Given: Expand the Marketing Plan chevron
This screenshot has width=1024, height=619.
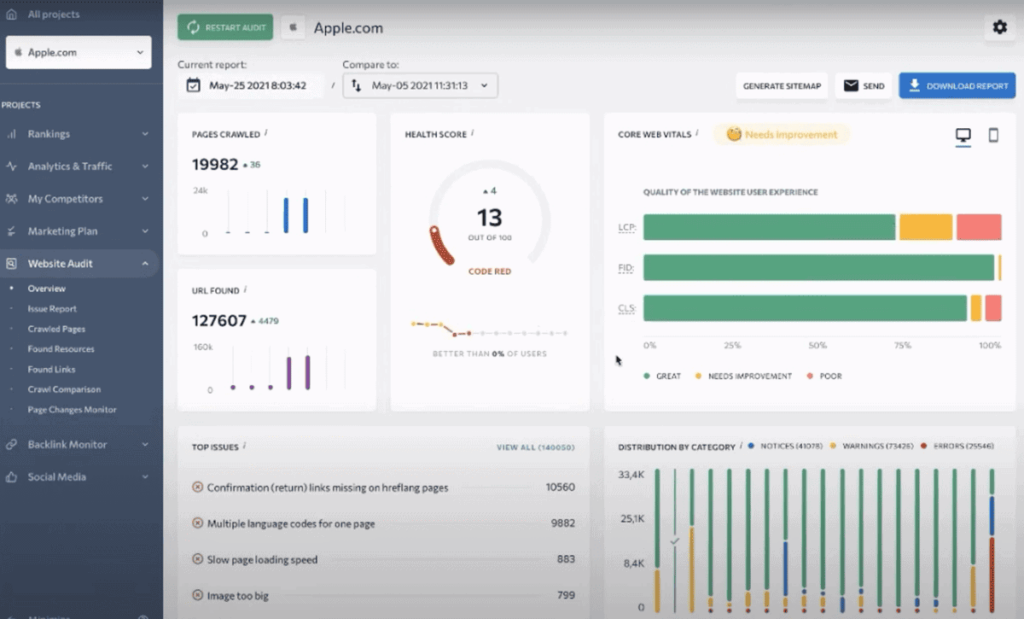Looking at the screenshot, I should (x=145, y=231).
